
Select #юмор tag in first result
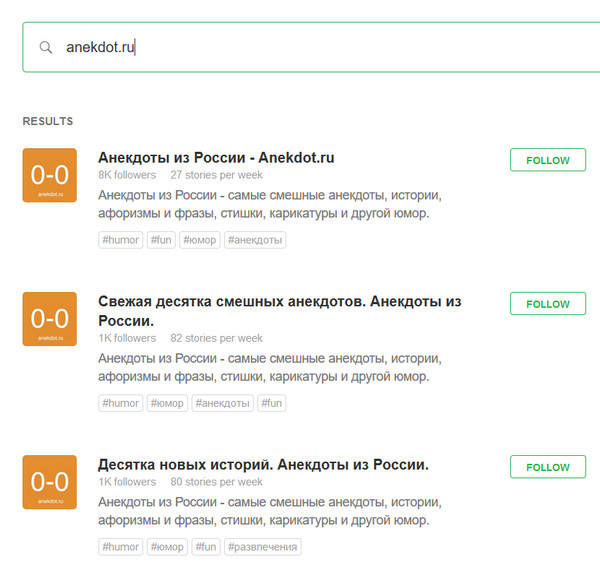click(200, 240)
